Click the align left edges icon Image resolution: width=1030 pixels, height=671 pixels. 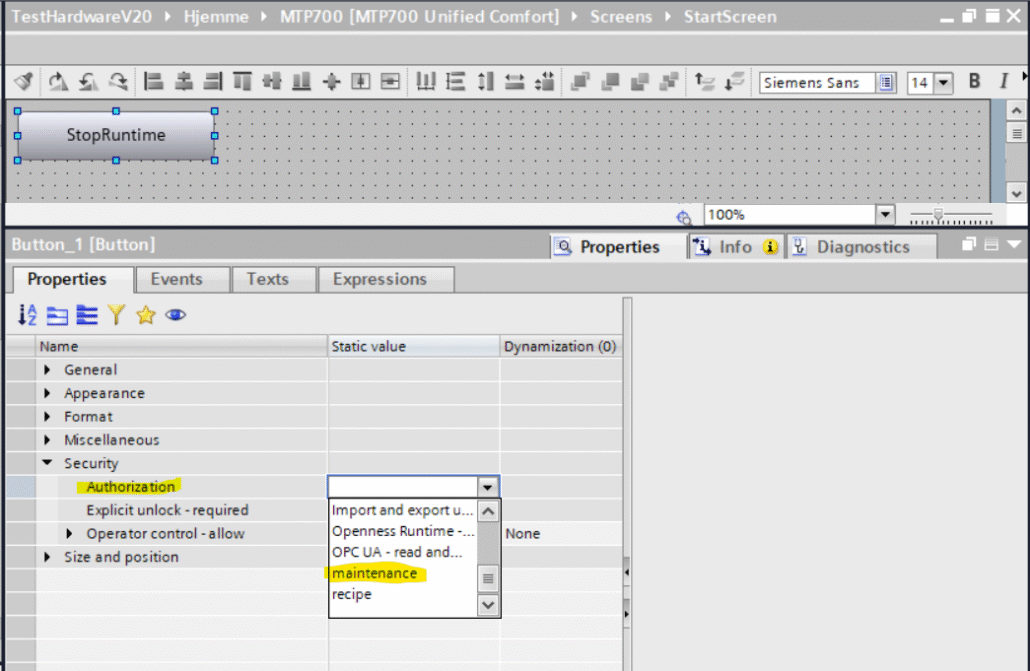(153, 83)
